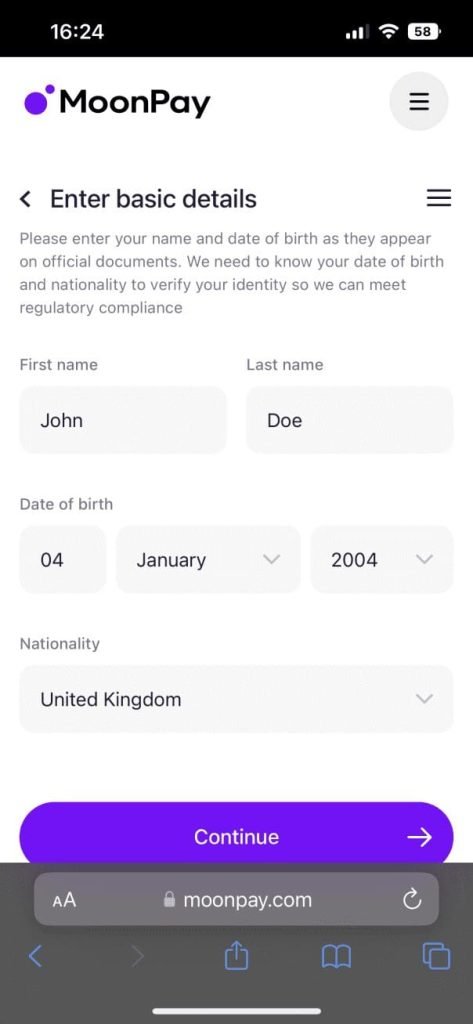Select the First name field containing John
Screen dimensions: 473x1024
pos(123,420)
